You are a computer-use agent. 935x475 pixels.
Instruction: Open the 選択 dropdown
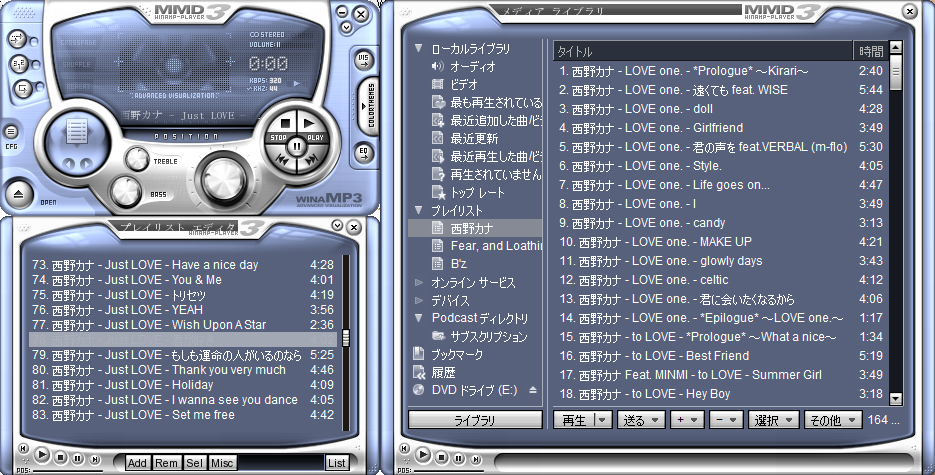(773, 420)
